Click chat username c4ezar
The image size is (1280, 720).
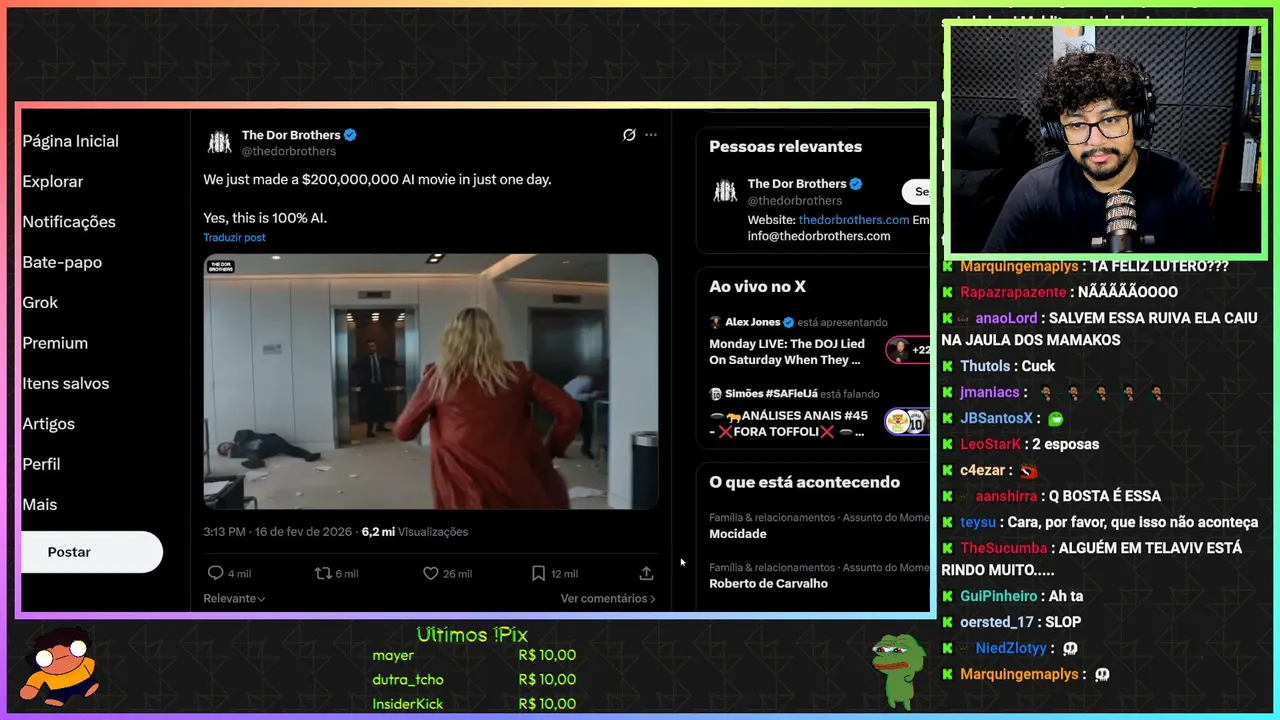pyautogui.click(x=982, y=470)
